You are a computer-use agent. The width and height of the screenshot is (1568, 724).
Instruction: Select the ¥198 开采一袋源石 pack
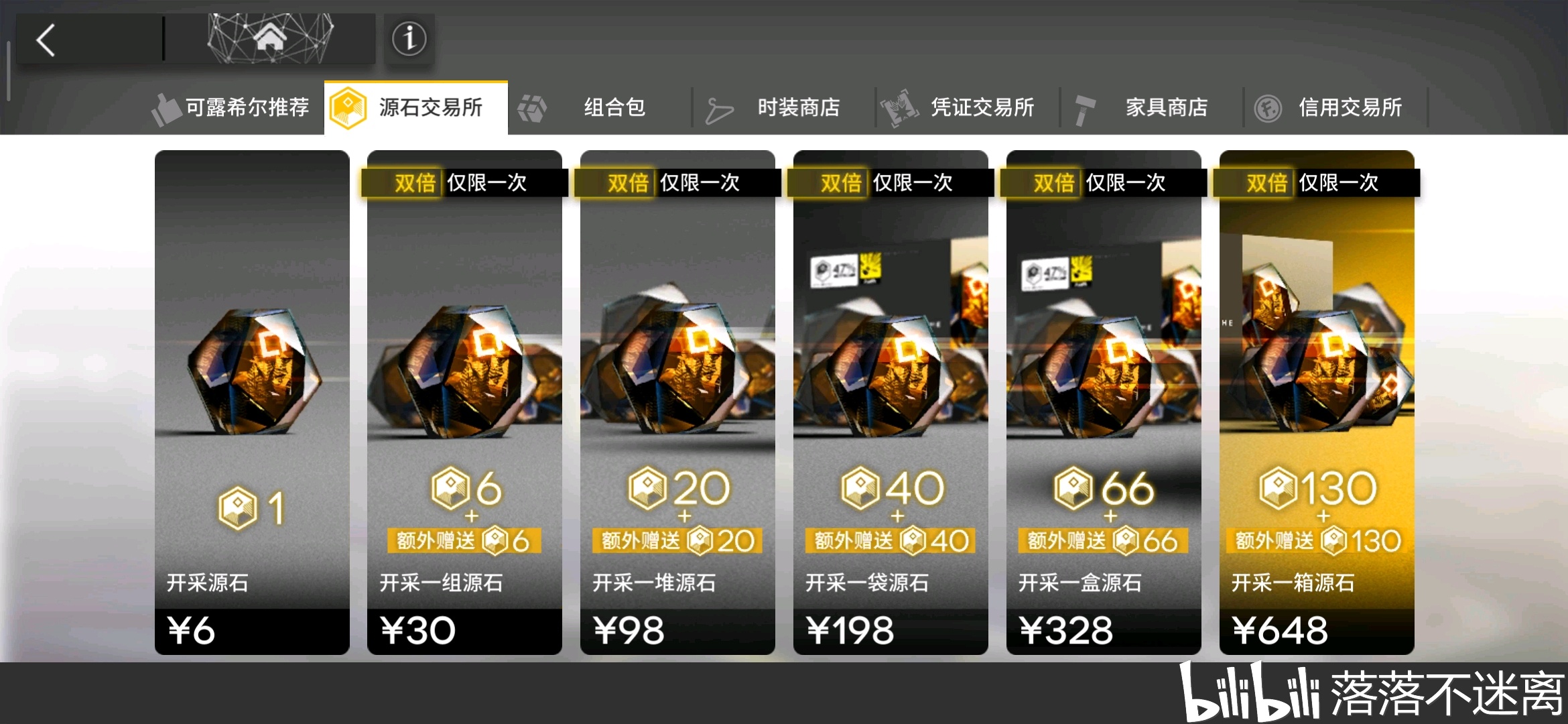[x=891, y=402]
